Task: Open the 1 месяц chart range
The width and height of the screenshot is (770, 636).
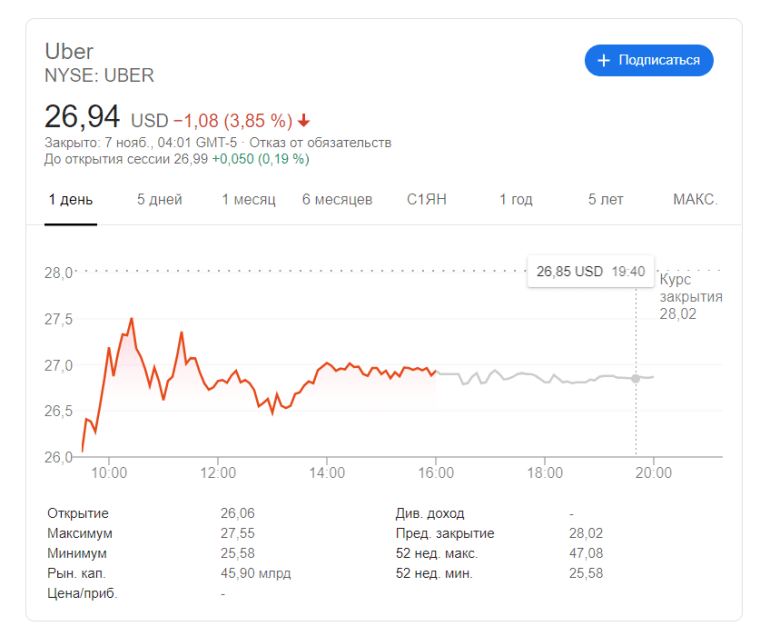Action: [248, 200]
